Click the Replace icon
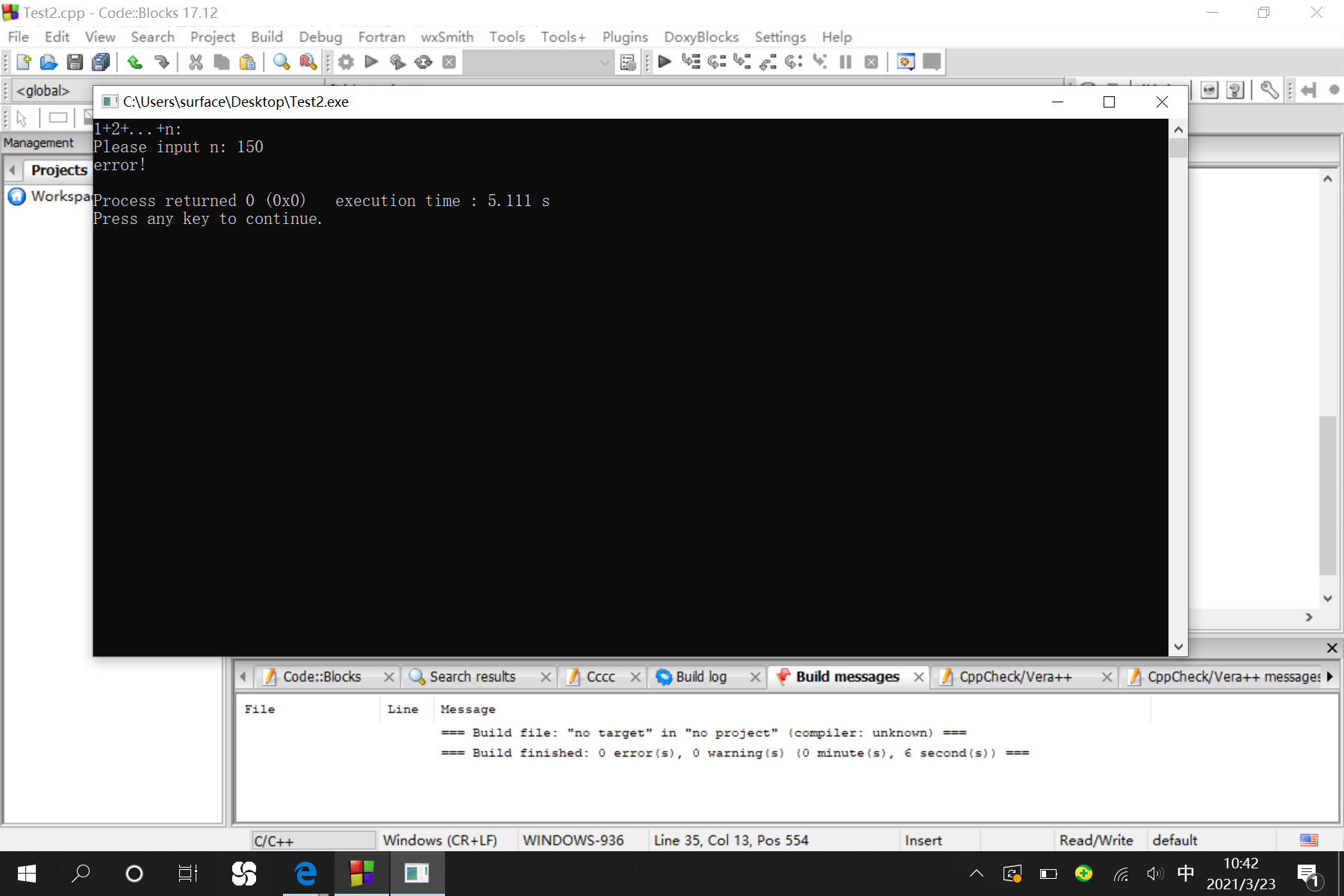The height and width of the screenshot is (896, 1344). 308,62
